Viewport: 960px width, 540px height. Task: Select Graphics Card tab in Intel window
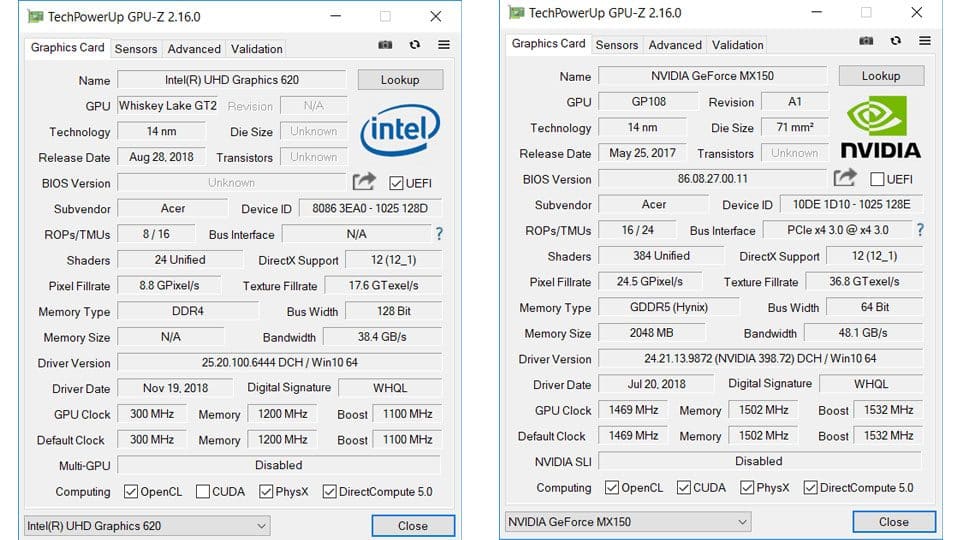tap(67, 48)
